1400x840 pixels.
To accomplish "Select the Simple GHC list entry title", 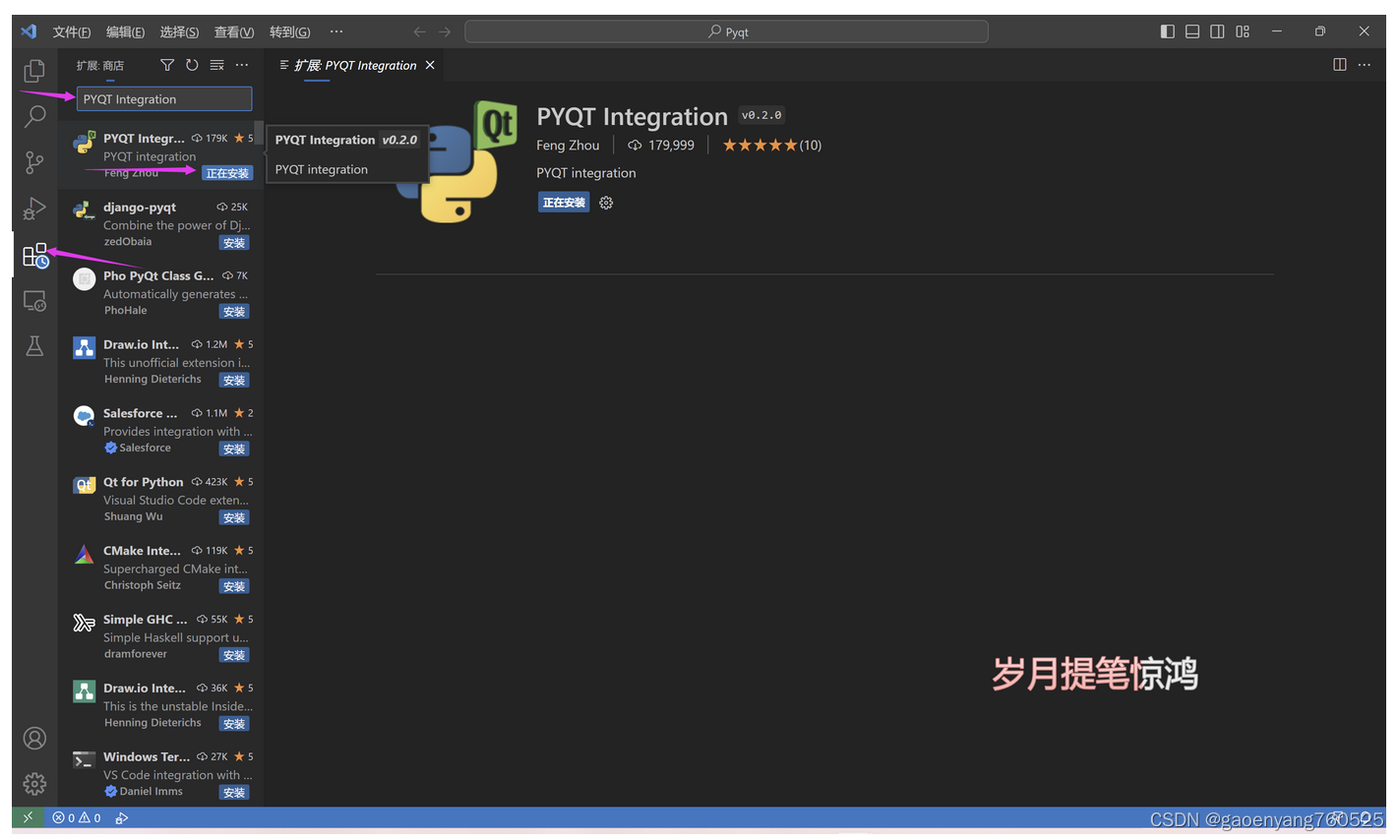I will (145, 620).
